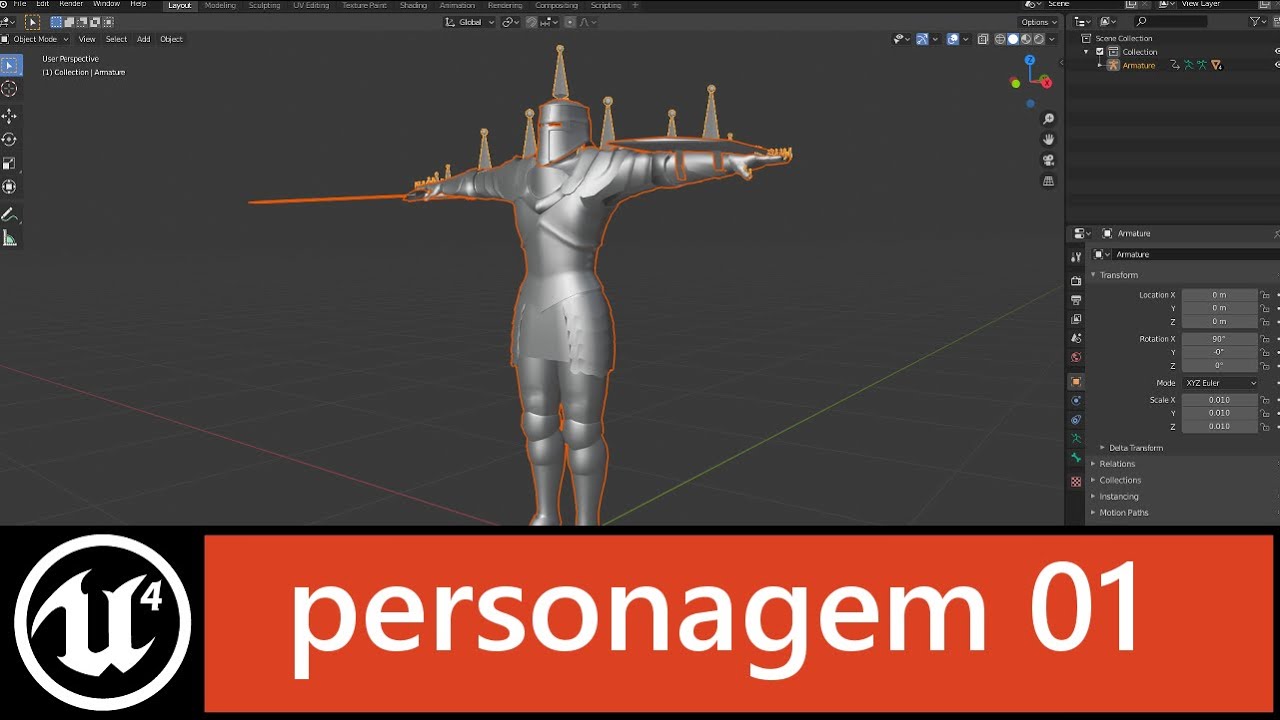The height and width of the screenshot is (720, 1280).
Task: Click the zoom magnifier in viewport
Action: (1048, 118)
